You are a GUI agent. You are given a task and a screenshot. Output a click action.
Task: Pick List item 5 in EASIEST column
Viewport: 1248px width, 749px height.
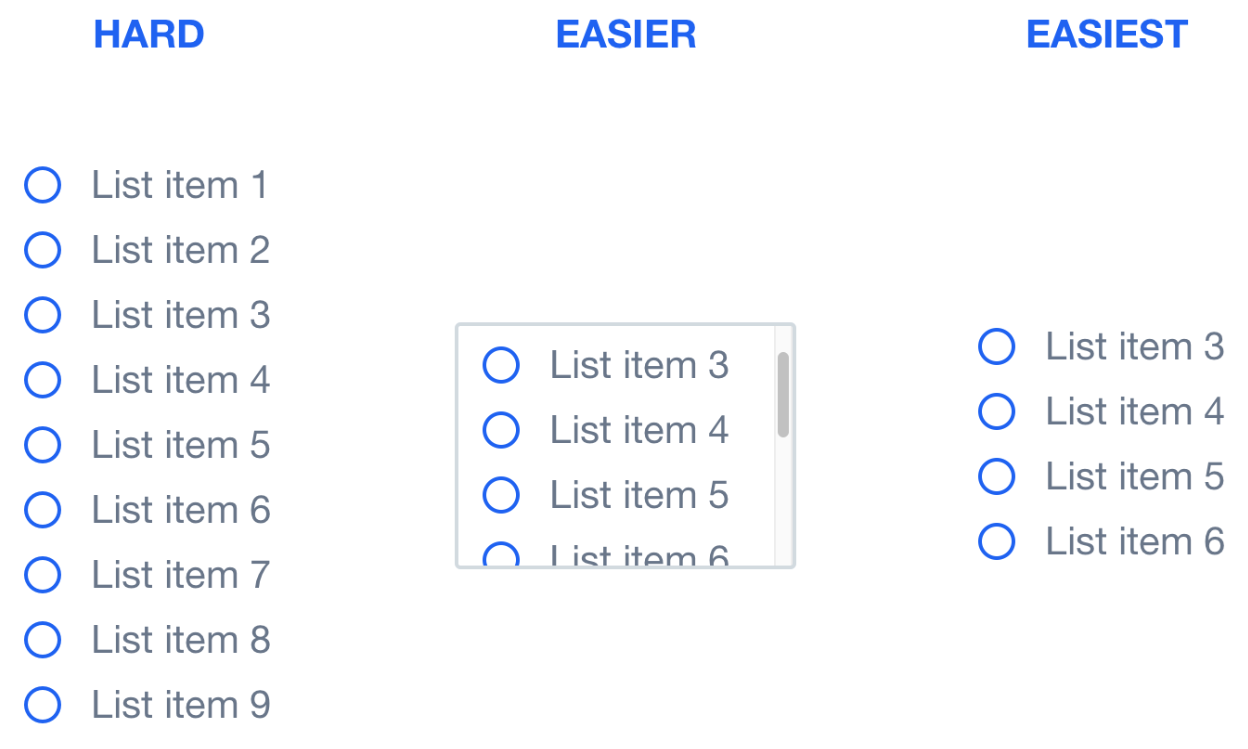[x=997, y=477]
